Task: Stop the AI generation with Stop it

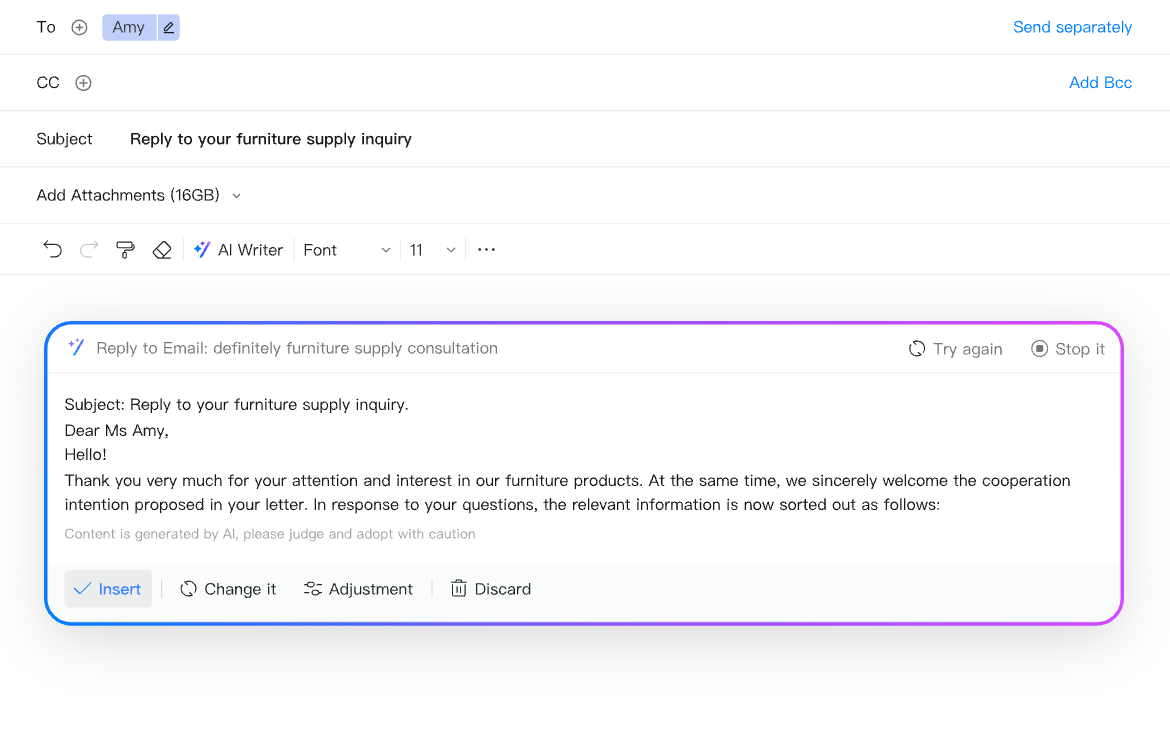Action: tap(1068, 349)
